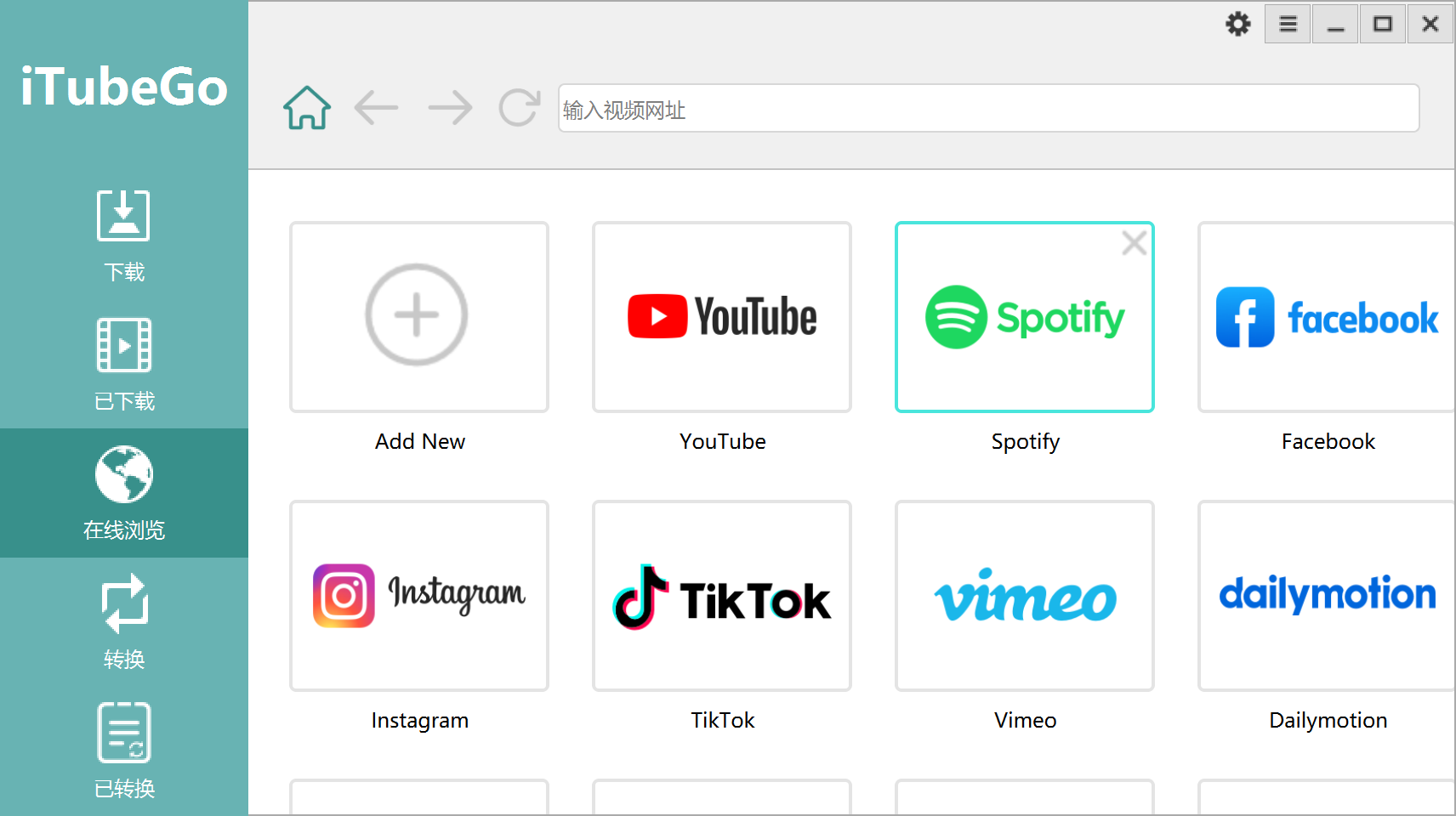
Task: Open the 已转换 (Converted) sidebar tab
Action: point(124,751)
